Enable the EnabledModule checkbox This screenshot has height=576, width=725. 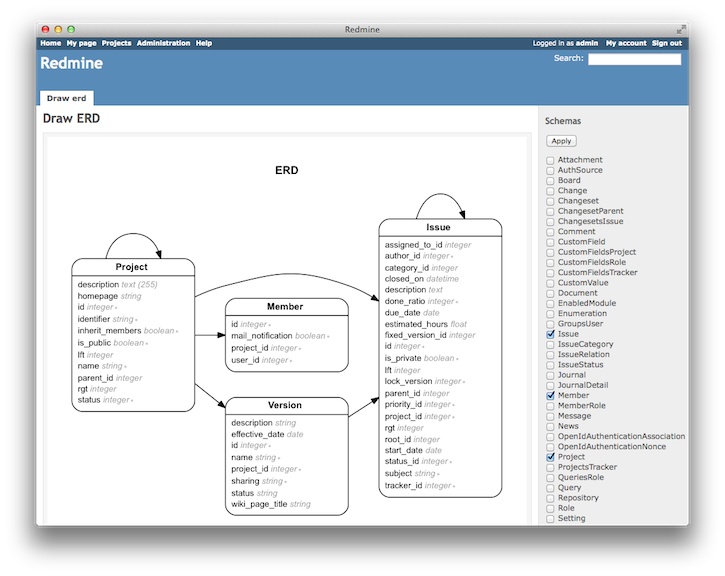[x=550, y=304]
